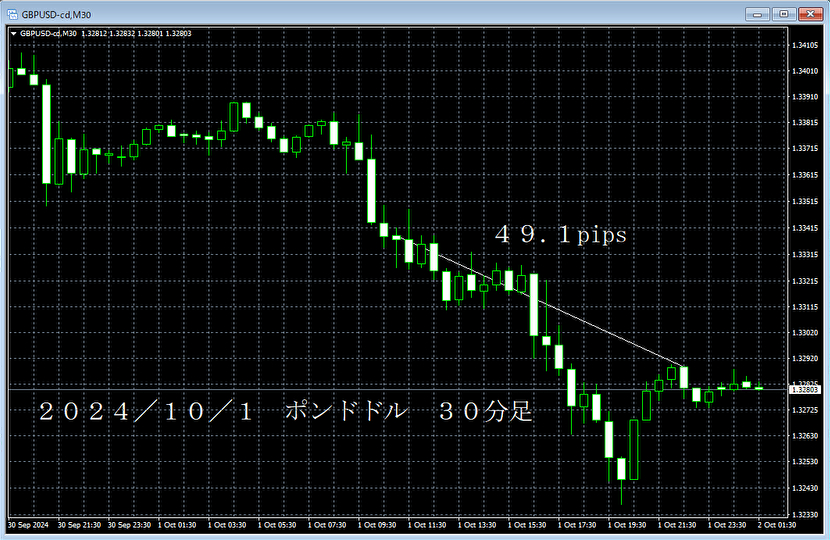Click the 30 Sep 23:30 time label
Screen dimensions: 830x540
pos(129,525)
